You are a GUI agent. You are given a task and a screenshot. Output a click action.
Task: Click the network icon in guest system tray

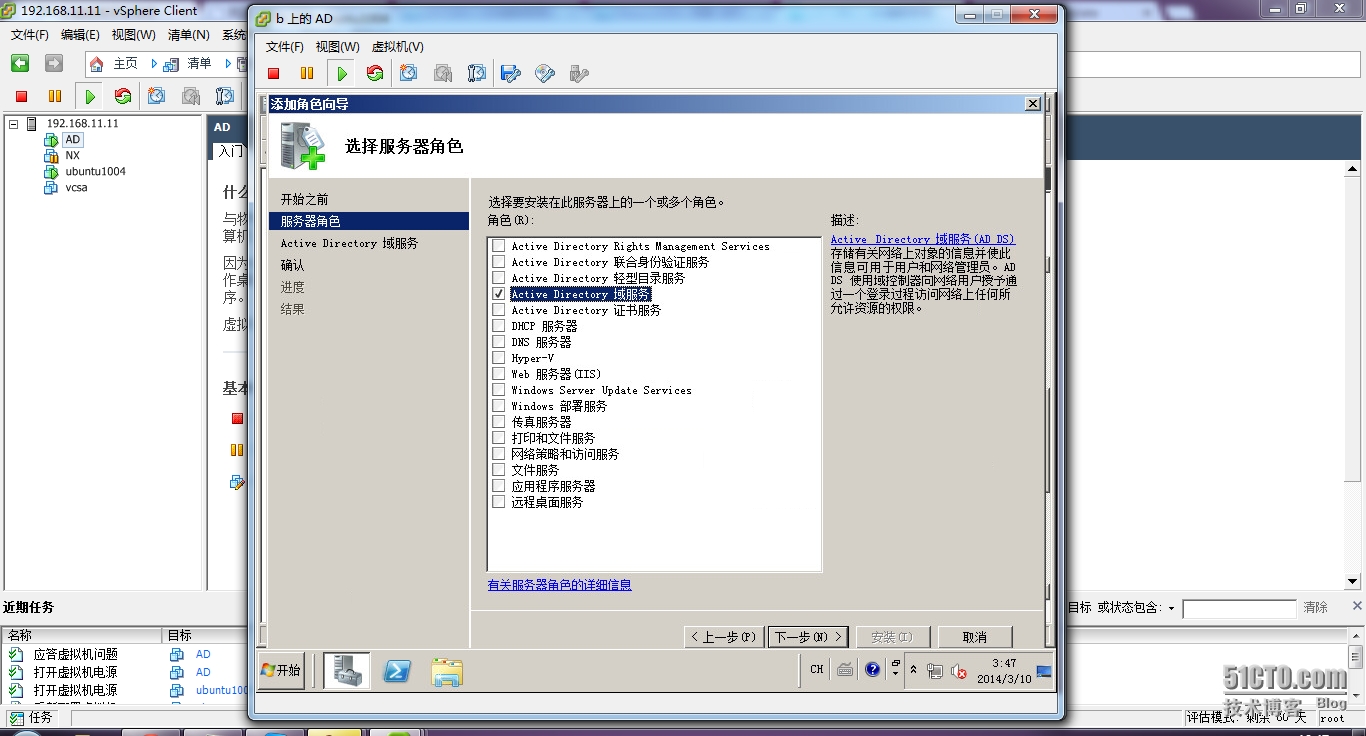coord(935,671)
